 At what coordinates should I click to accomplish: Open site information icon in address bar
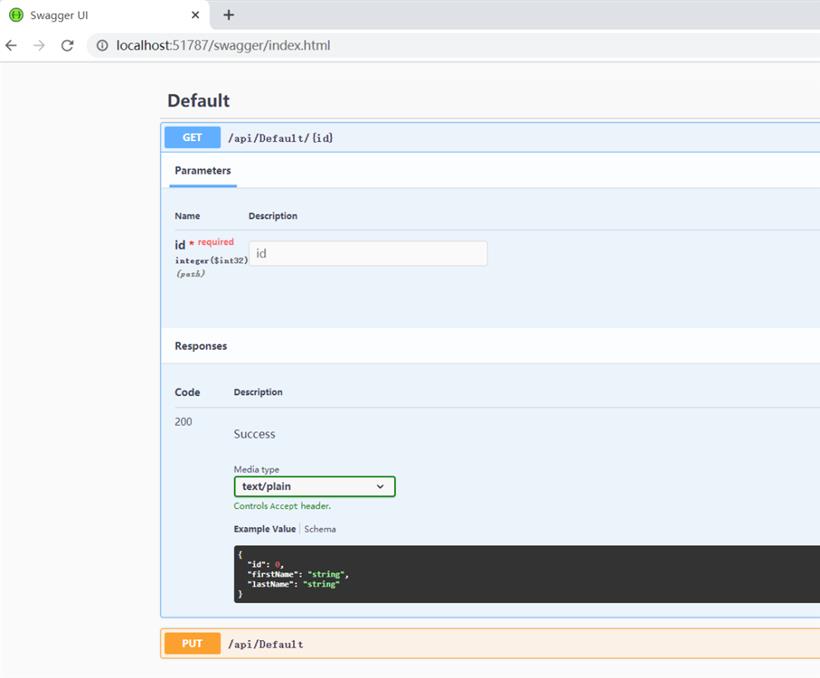coord(102,46)
